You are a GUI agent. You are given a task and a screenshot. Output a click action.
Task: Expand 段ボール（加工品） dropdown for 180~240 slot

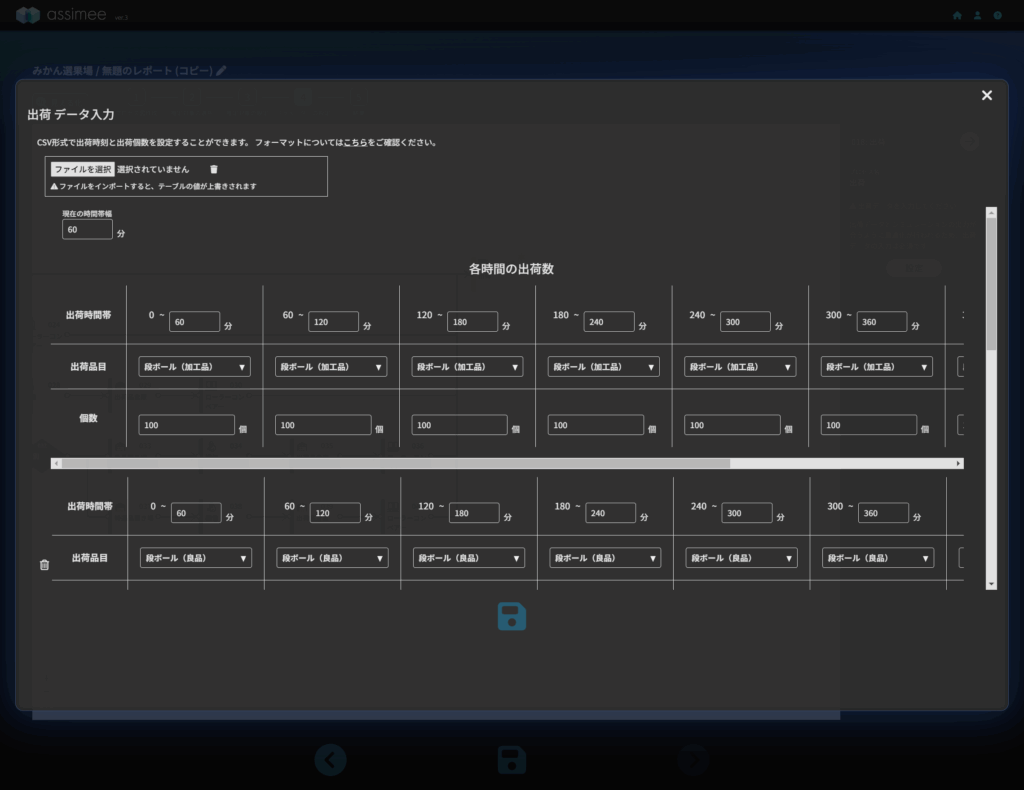pyautogui.click(x=603, y=367)
